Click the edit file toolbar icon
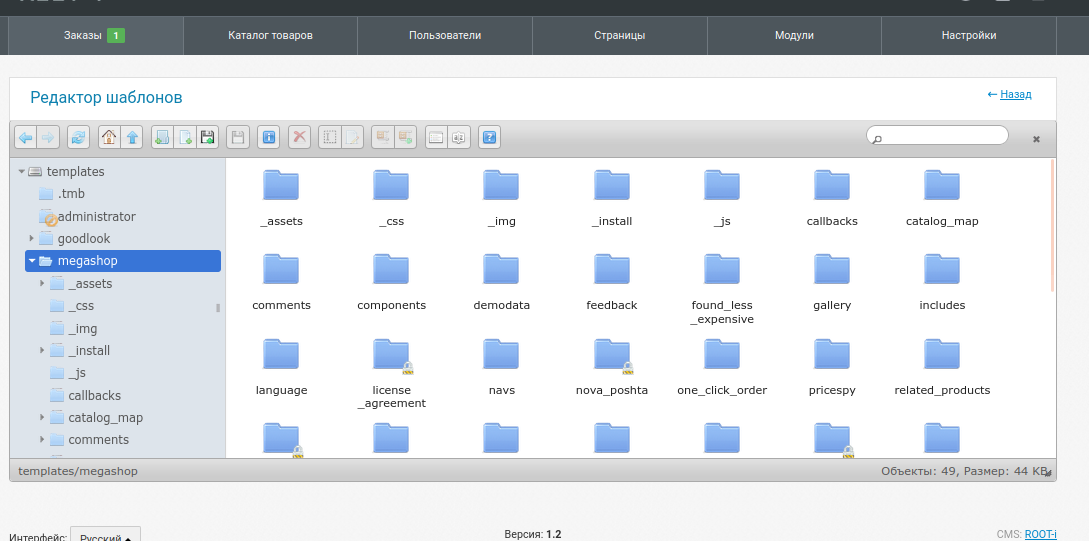 coord(353,137)
